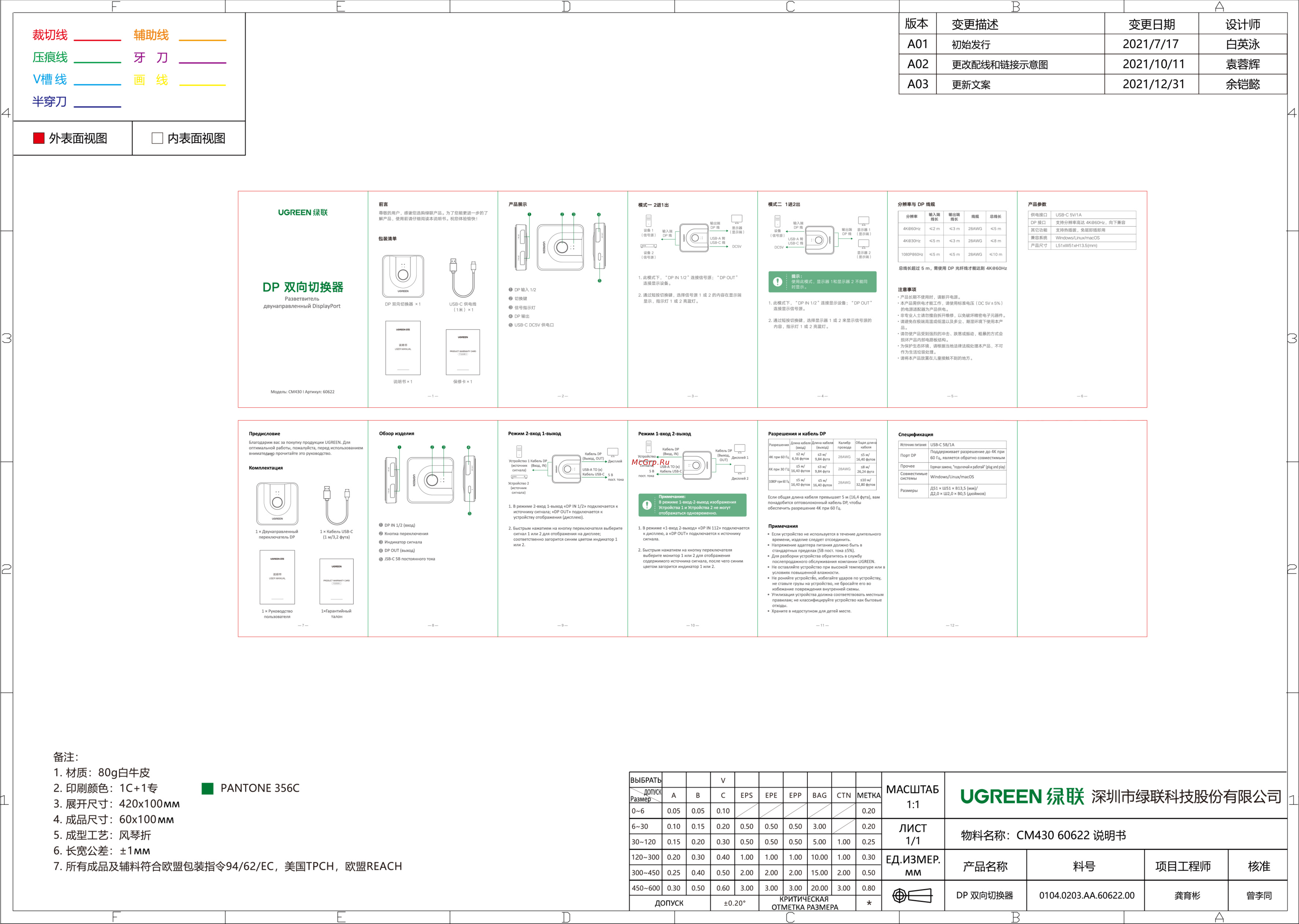Image resolution: width=1299 pixels, height=924 pixels.
Task: Check the red 外表面视图 box
Action: (x=39, y=138)
